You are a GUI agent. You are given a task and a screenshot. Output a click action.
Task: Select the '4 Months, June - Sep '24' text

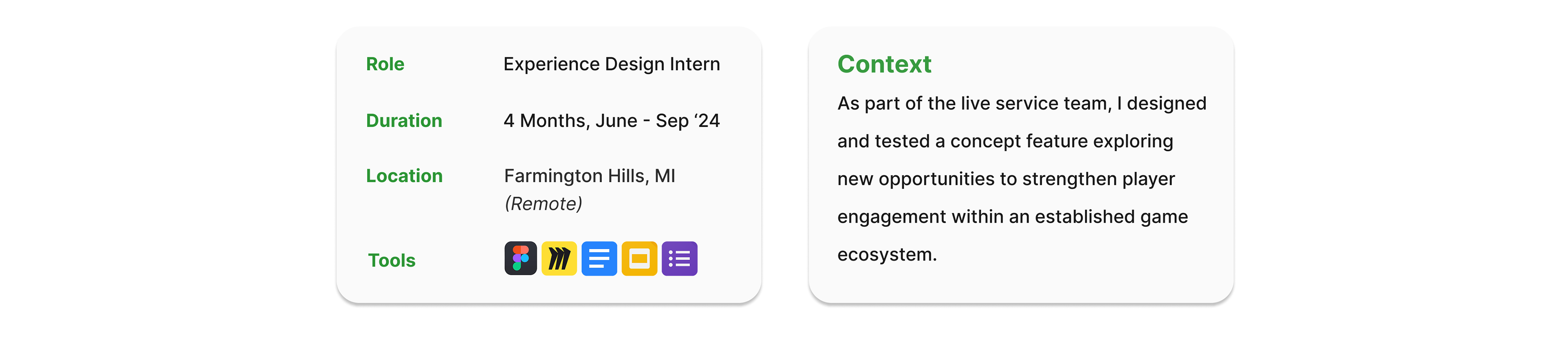coord(611,120)
